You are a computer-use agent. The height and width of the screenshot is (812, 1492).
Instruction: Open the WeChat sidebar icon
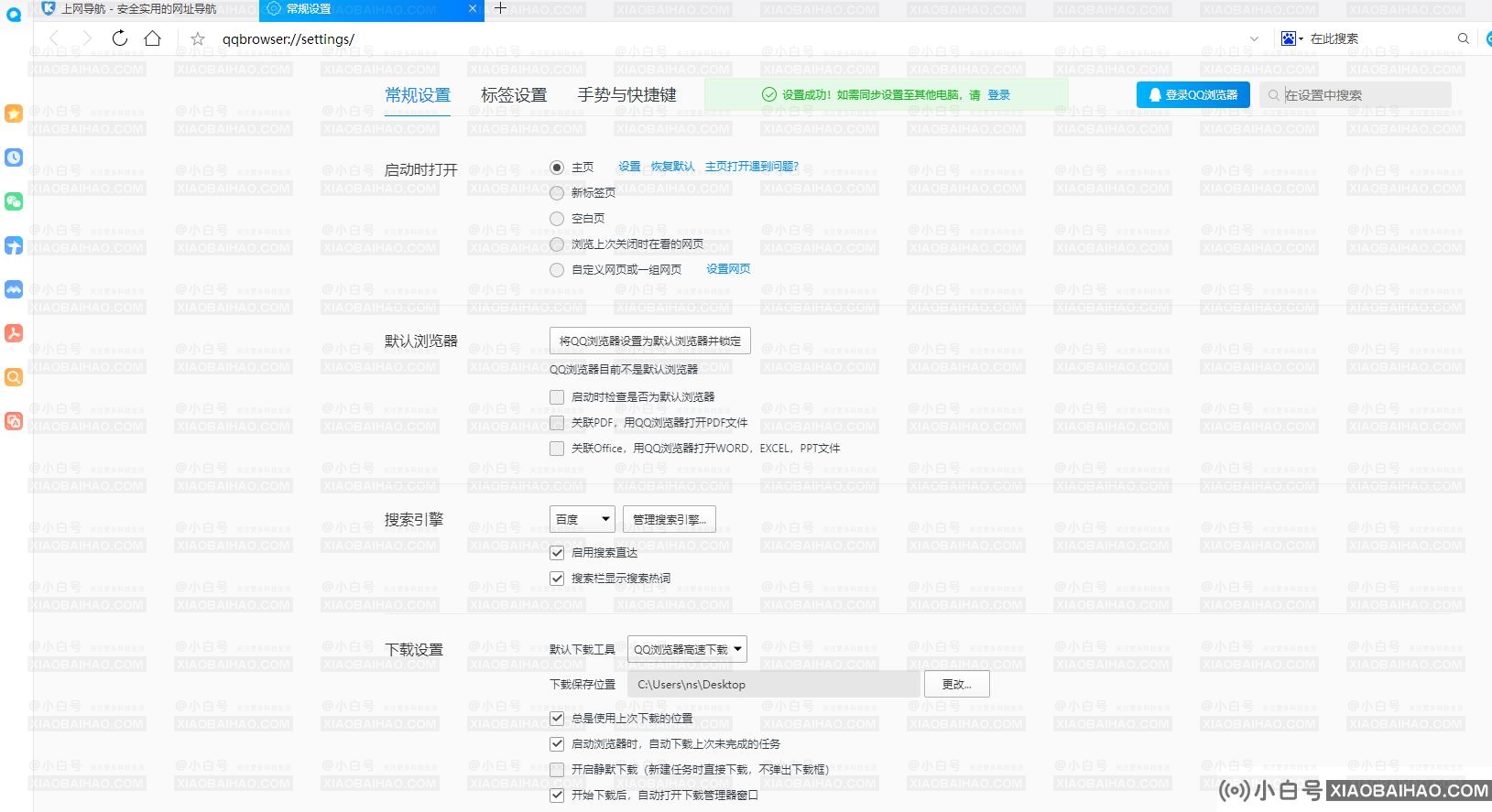[x=14, y=201]
